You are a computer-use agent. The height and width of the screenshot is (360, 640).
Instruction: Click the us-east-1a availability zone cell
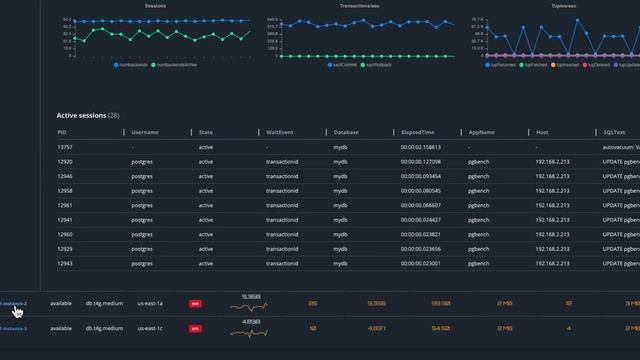coord(150,304)
